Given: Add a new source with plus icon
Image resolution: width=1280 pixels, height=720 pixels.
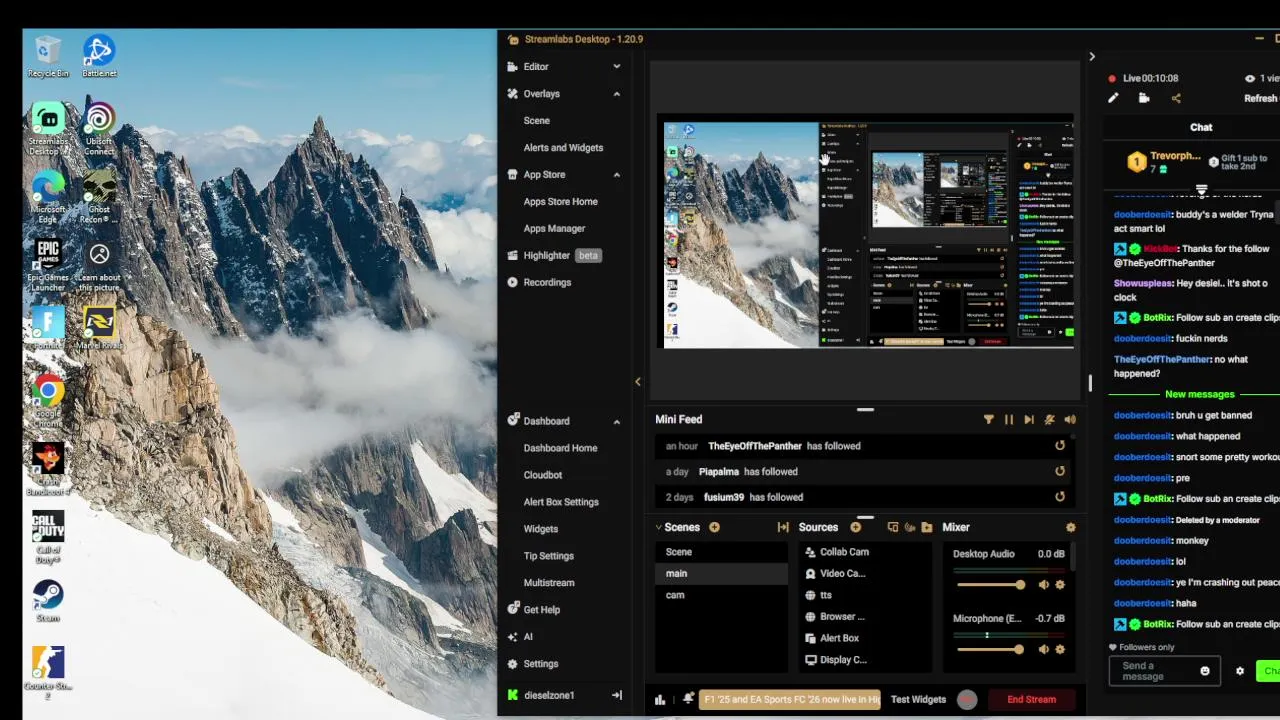Looking at the screenshot, I should click(855, 527).
